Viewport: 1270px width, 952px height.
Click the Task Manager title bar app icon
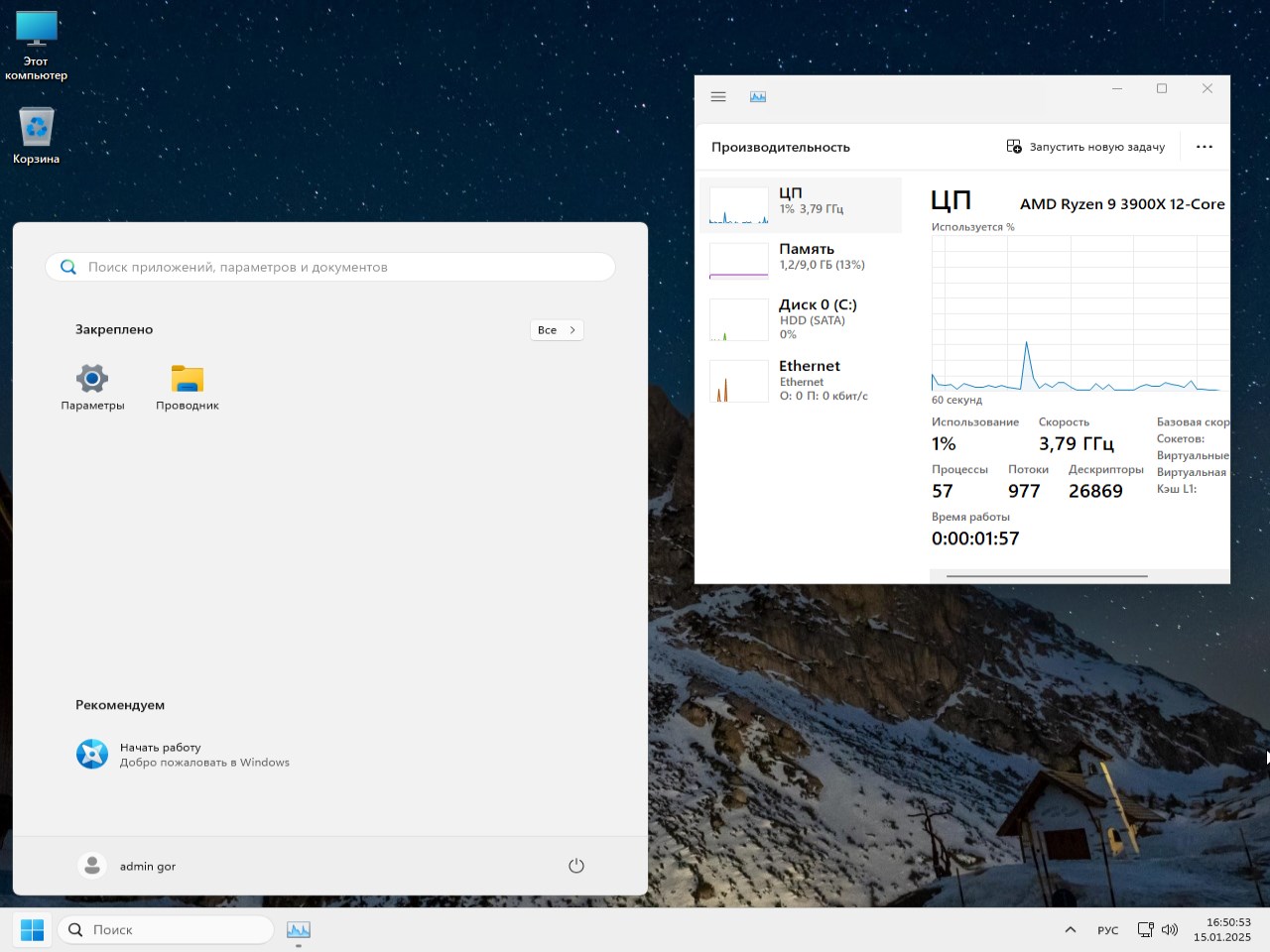pyautogui.click(x=758, y=97)
